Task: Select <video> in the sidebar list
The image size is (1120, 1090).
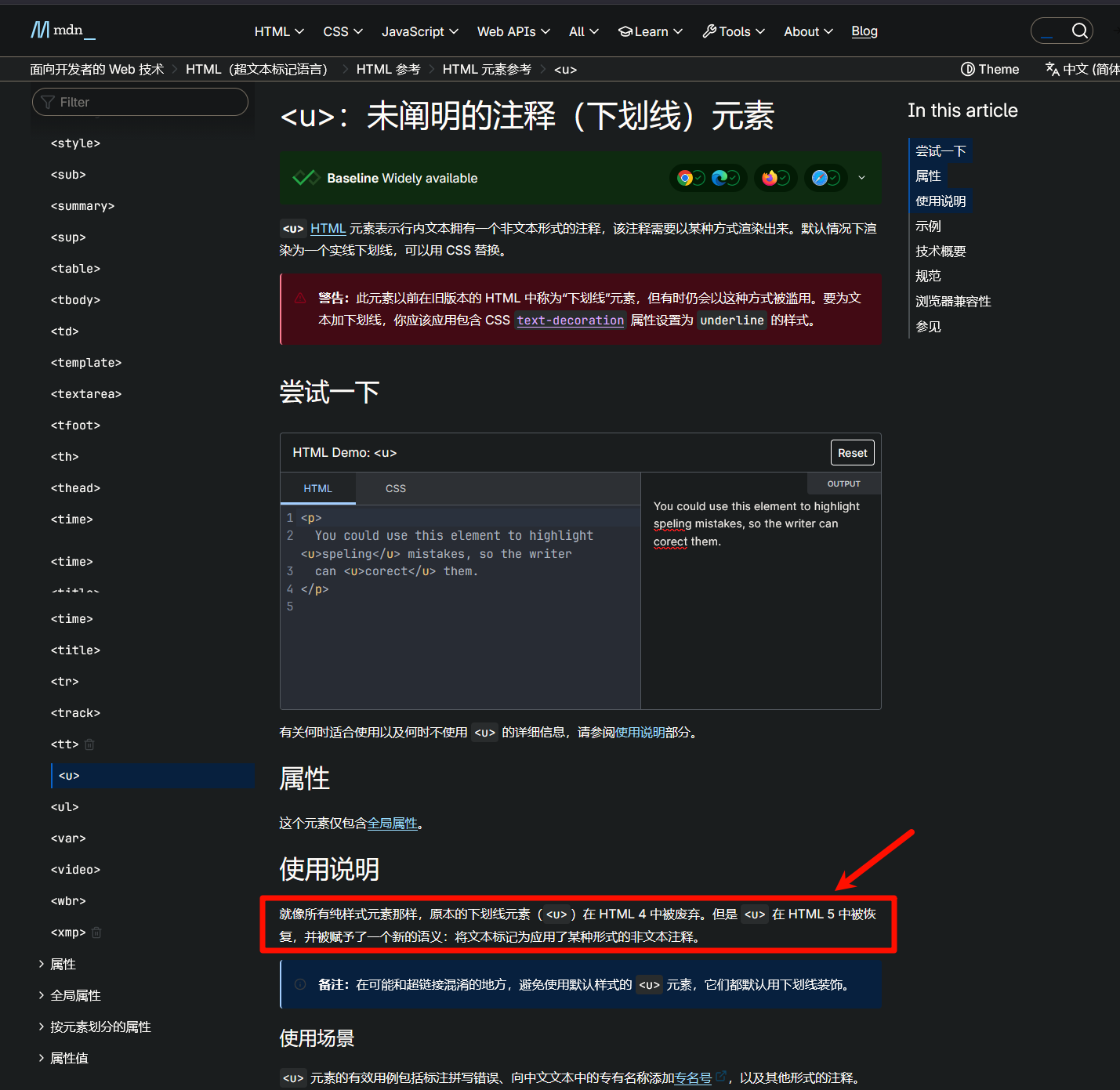Action: pos(75,870)
